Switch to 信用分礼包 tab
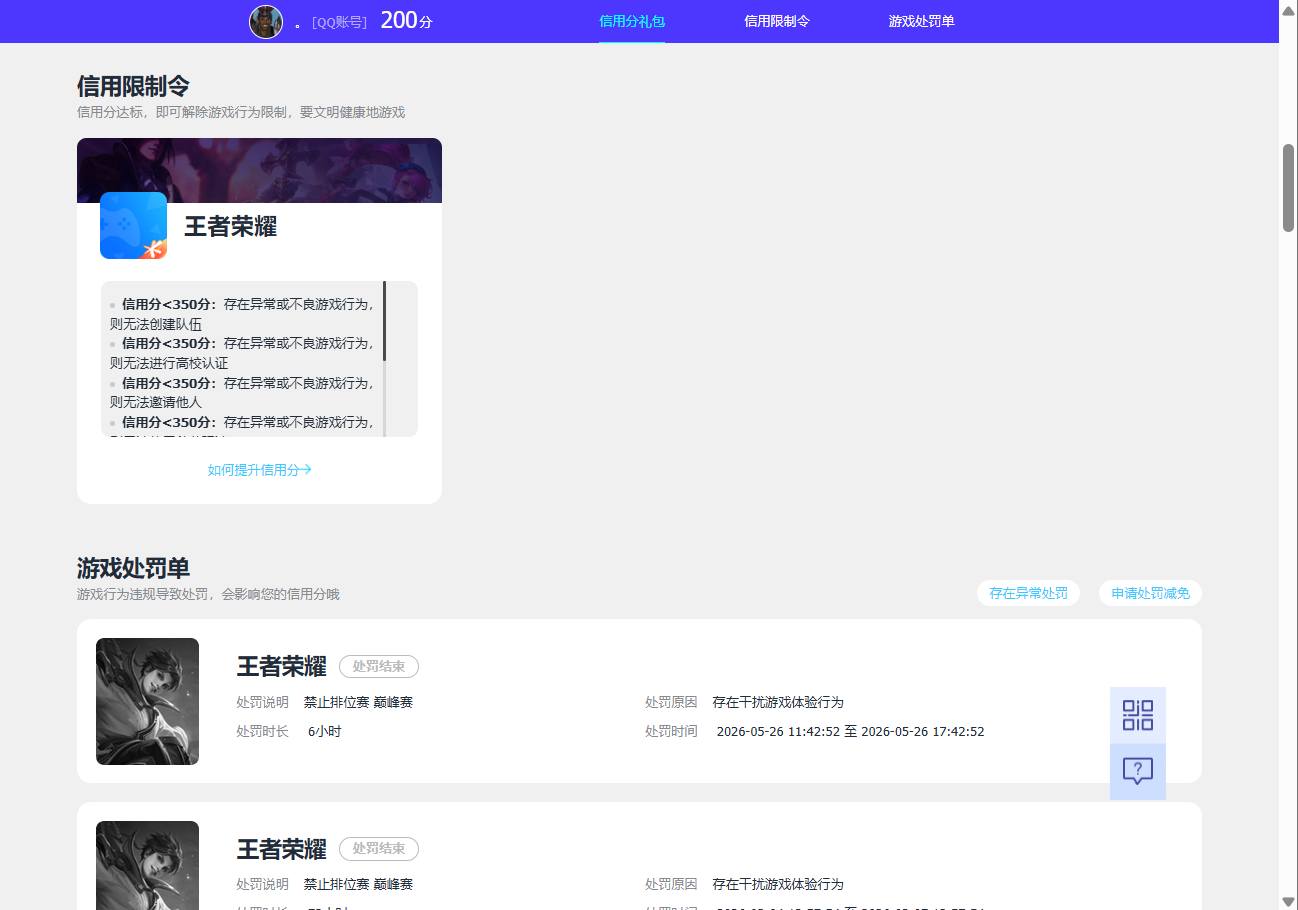Viewport: 1298px width, 910px height. tap(632, 21)
